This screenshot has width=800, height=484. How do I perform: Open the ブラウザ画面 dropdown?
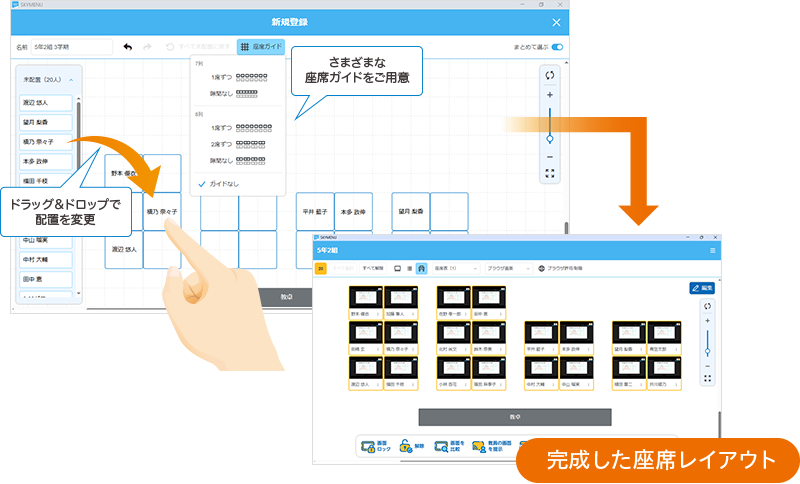tap(508, 268)
